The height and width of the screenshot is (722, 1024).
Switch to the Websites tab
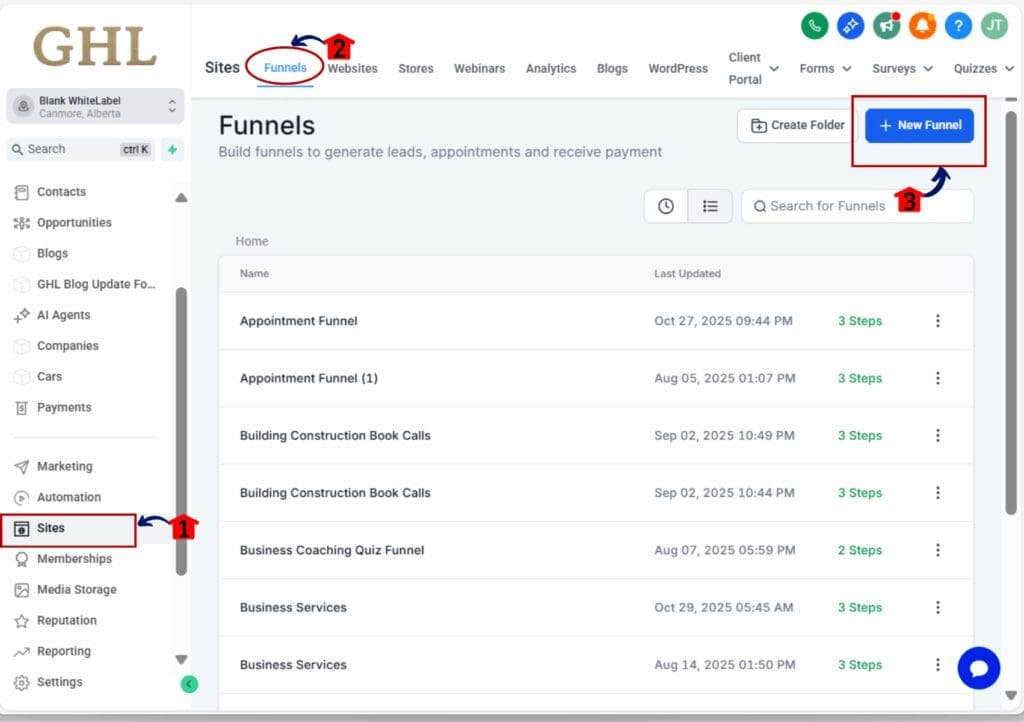coord(352,68)
